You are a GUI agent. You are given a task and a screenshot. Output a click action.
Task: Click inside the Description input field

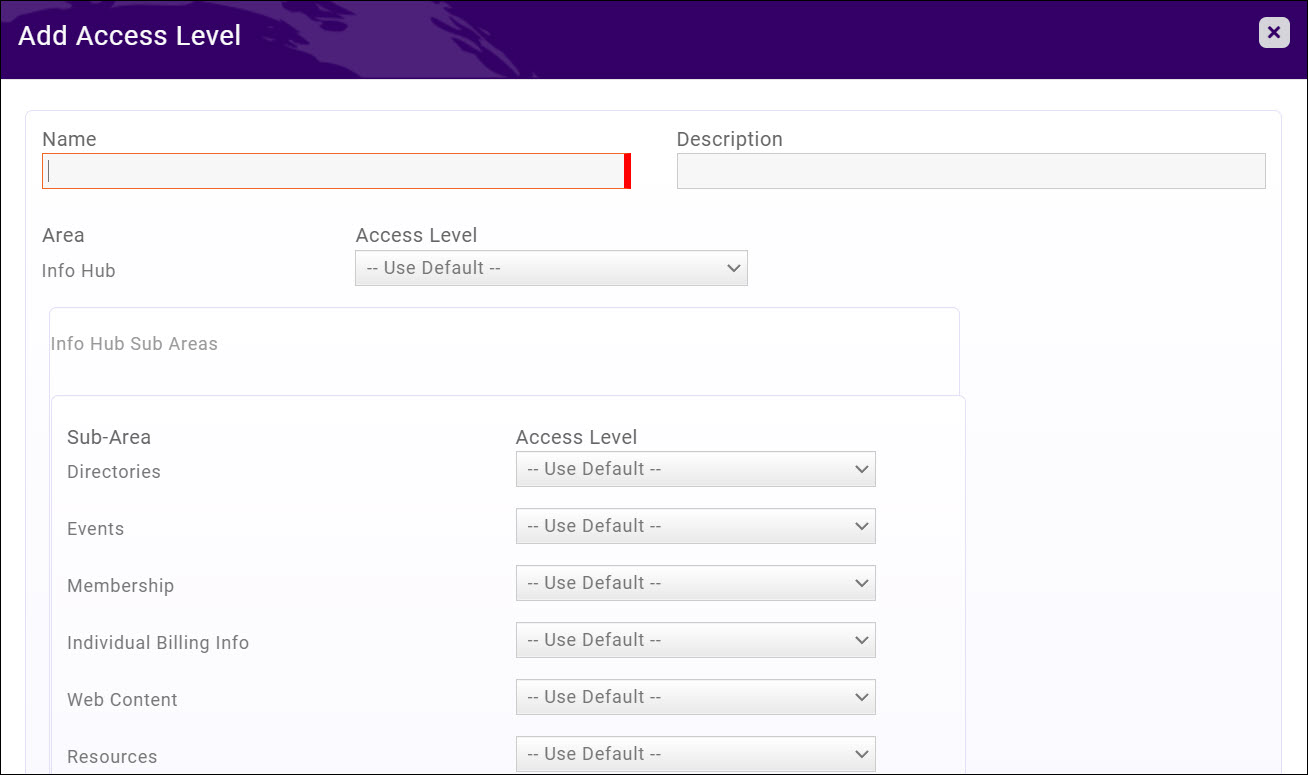point(971,170)
